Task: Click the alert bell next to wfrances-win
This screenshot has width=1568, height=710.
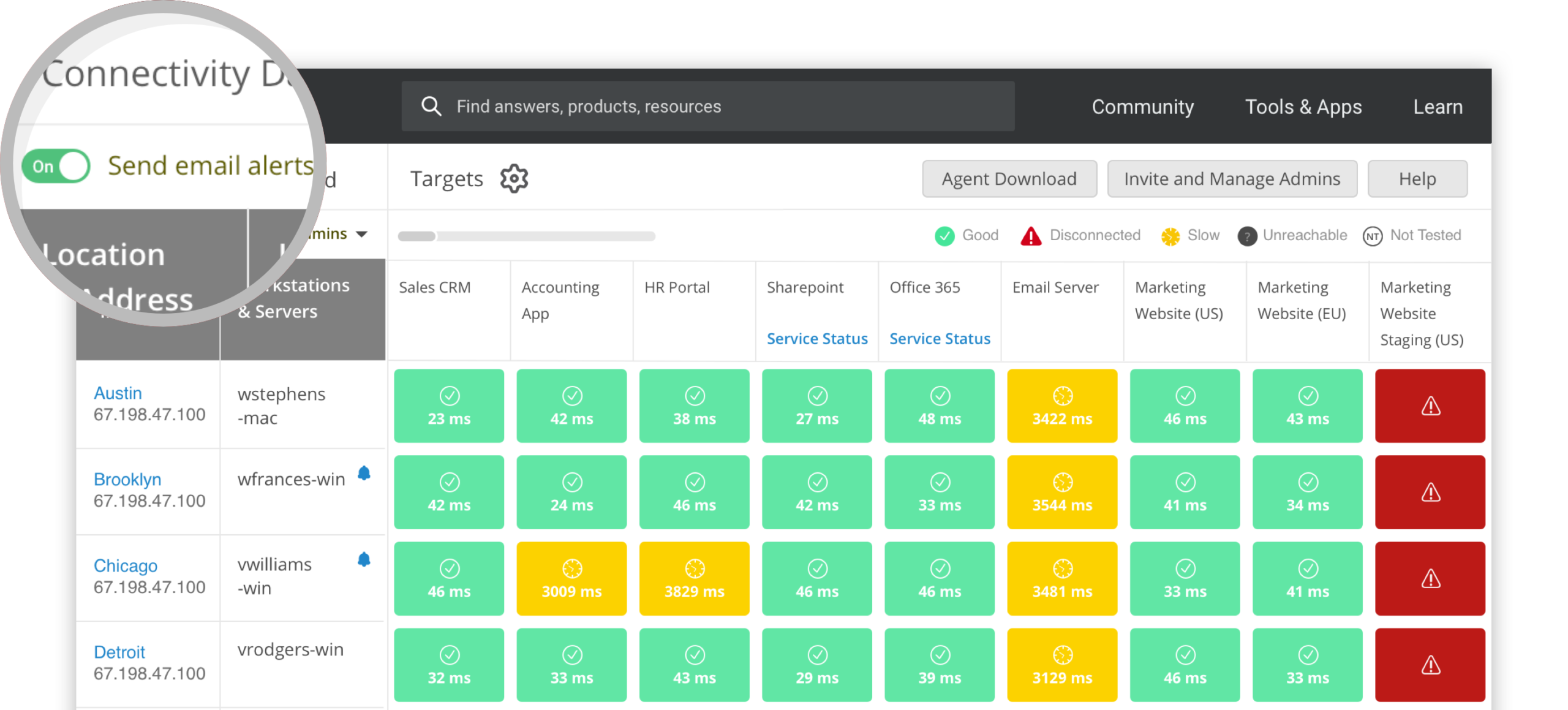Action: 364,472
